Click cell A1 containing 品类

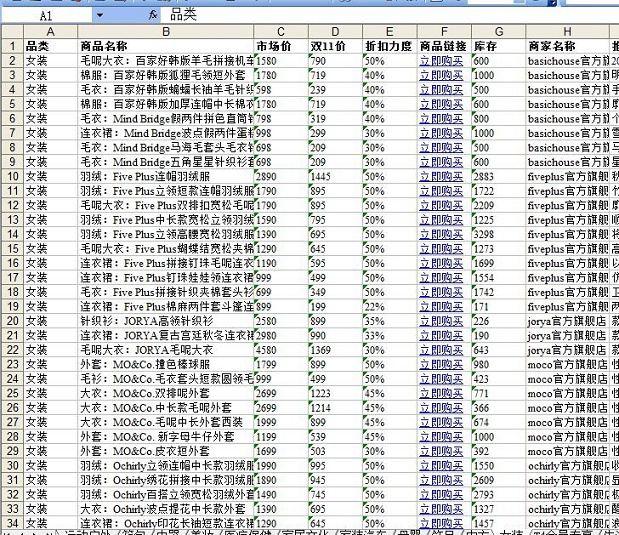(51, 46)
